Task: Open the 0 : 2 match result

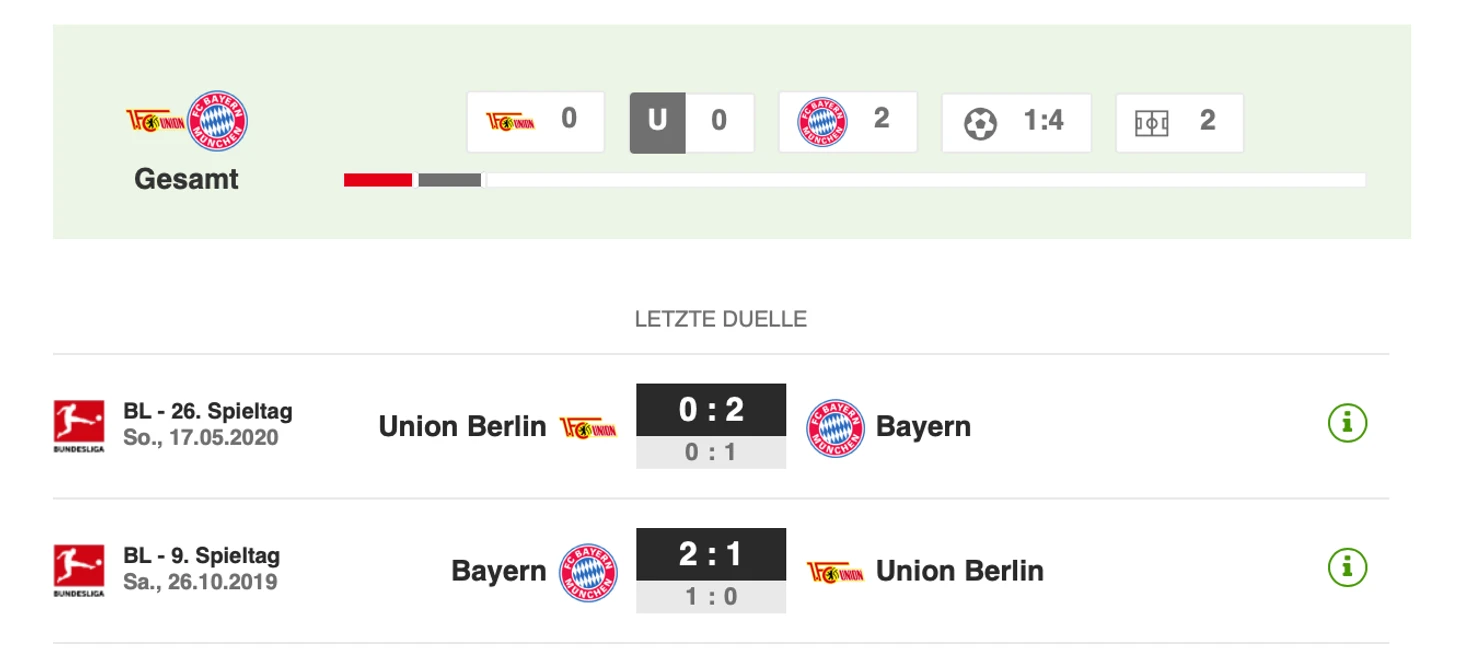Action: tap(710, 410)
